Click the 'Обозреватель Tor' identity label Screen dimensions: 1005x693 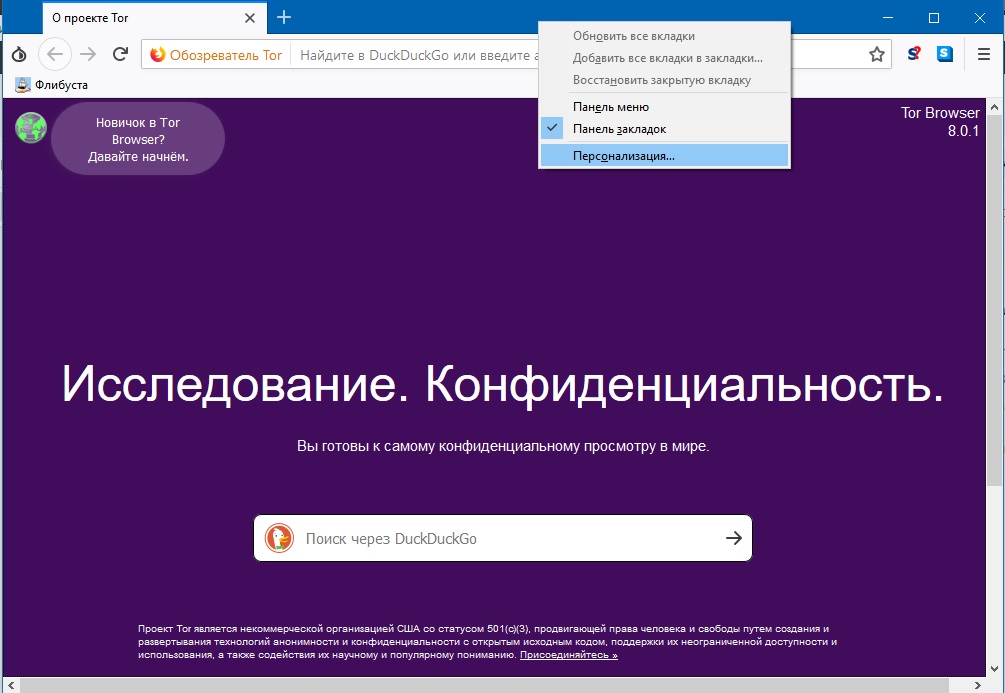tap(226, 55)
